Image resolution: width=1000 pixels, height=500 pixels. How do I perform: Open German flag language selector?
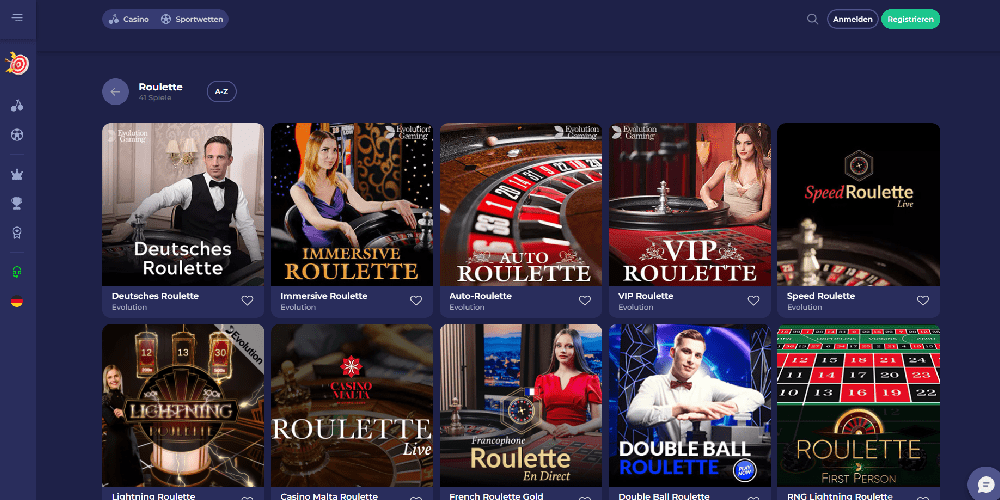pyautogui.click(x=17, y=301)
